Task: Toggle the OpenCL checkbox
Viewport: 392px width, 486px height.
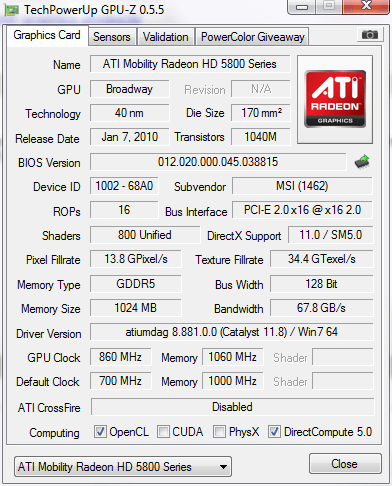Action: pos(100,432)
